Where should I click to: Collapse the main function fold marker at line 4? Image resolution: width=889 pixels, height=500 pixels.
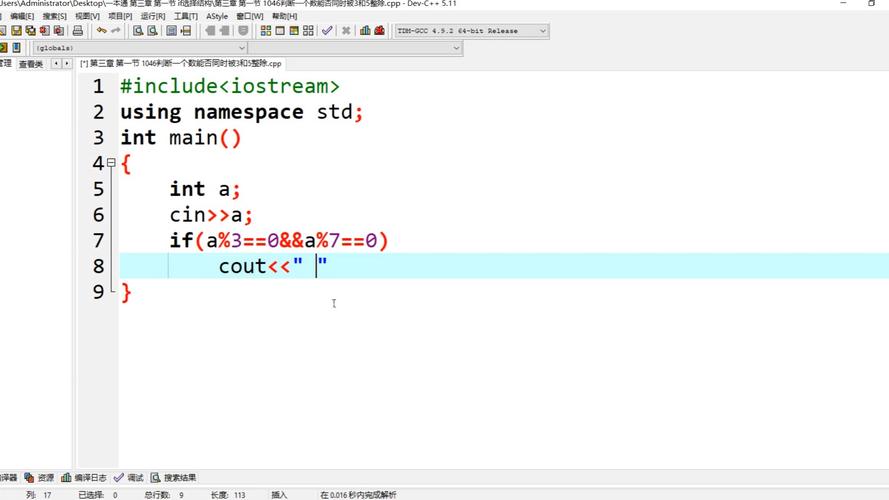click(111, 163)
